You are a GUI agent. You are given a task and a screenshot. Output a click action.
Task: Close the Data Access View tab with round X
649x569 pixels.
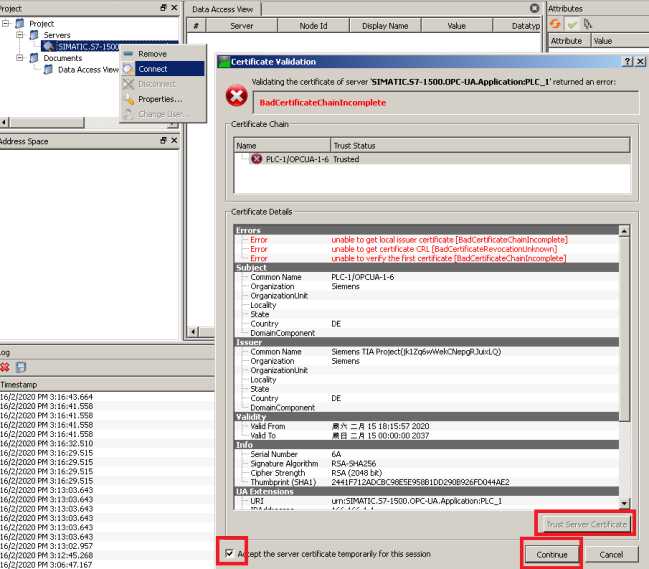pos(534,8)
